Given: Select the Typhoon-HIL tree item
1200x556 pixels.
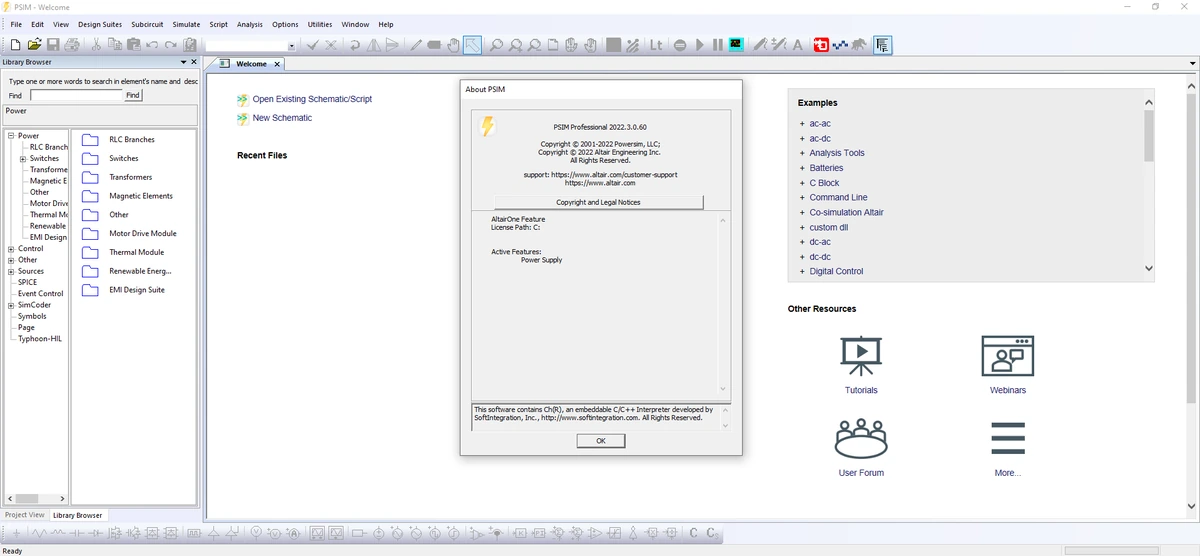Looking at the screenshot, I should pyautogui.click(x=40, y=338).
